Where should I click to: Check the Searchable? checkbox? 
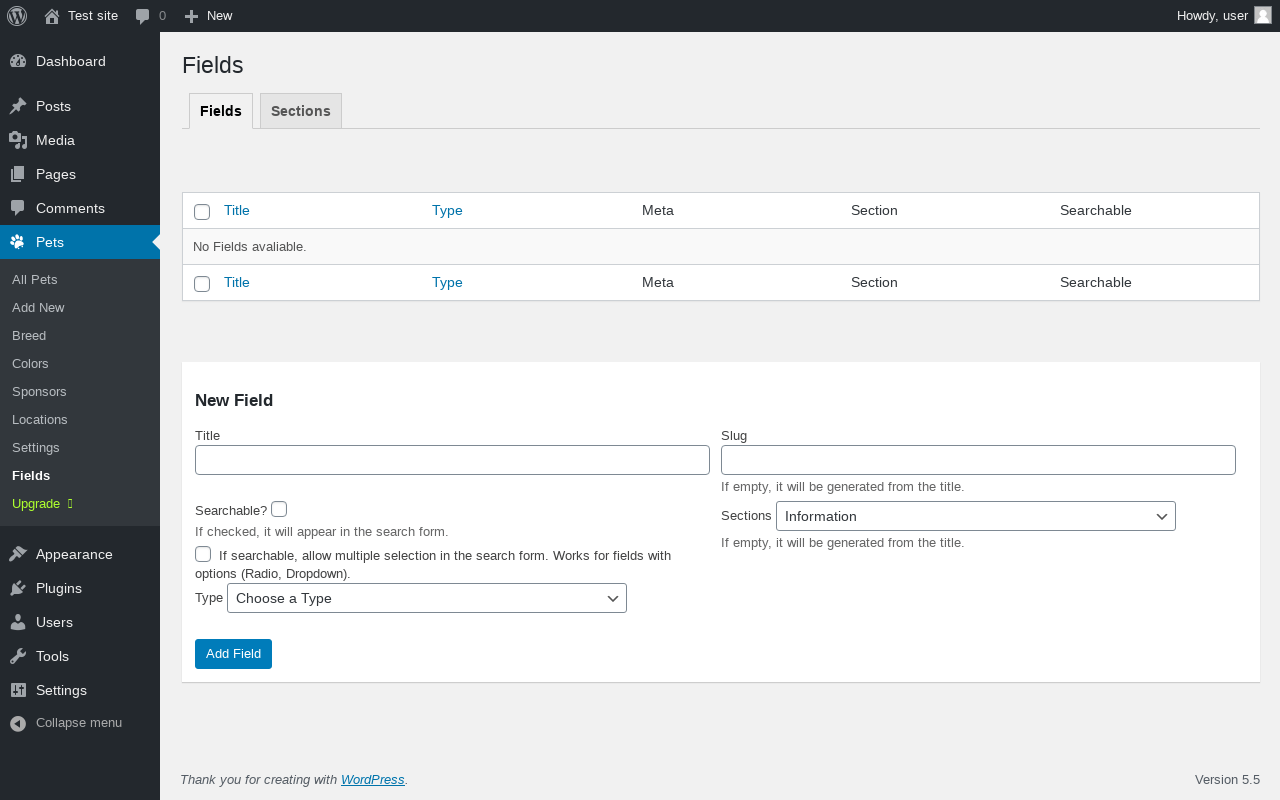[x=279, y=509]
